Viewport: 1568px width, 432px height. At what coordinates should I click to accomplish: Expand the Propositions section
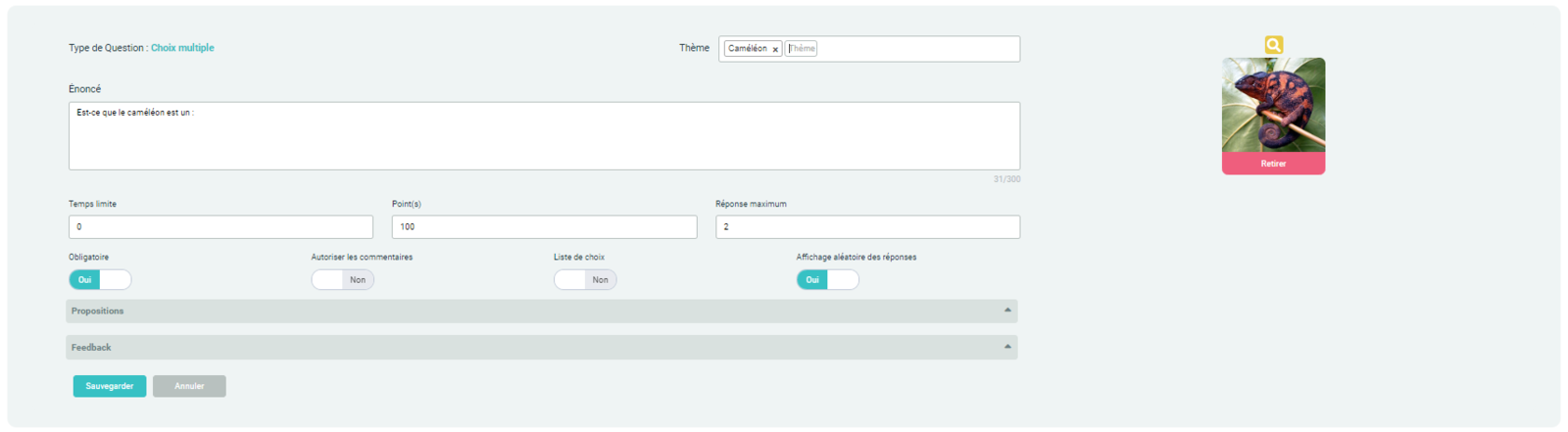click(x=541, y=312)
